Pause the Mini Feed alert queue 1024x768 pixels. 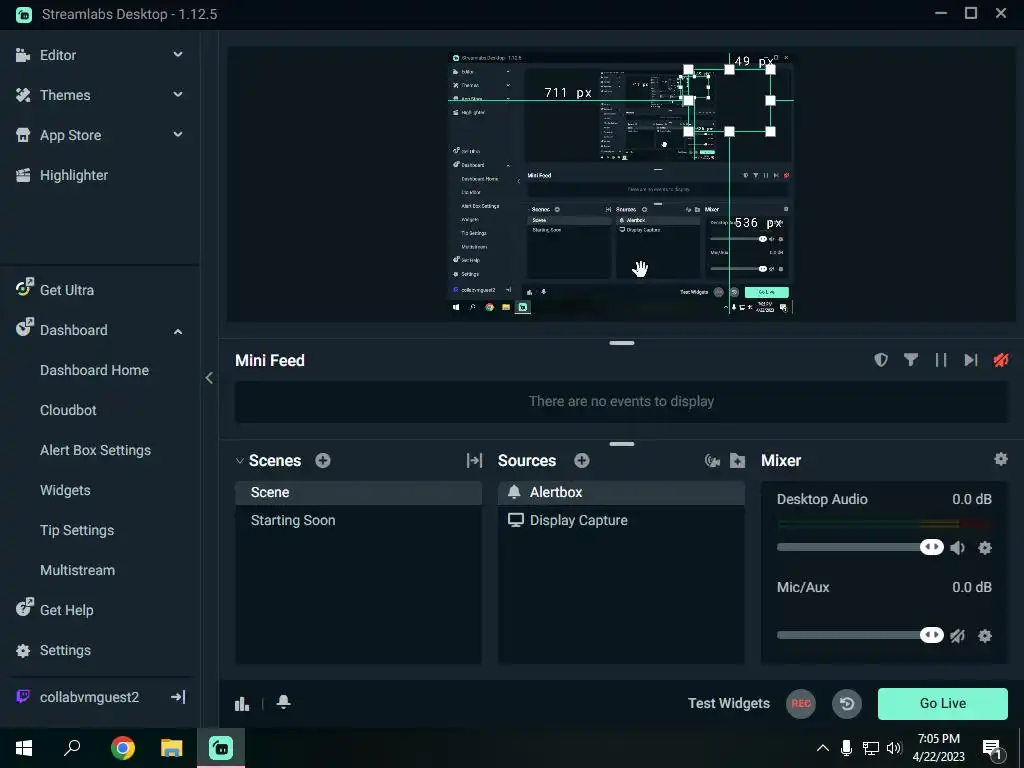(941, 360)
